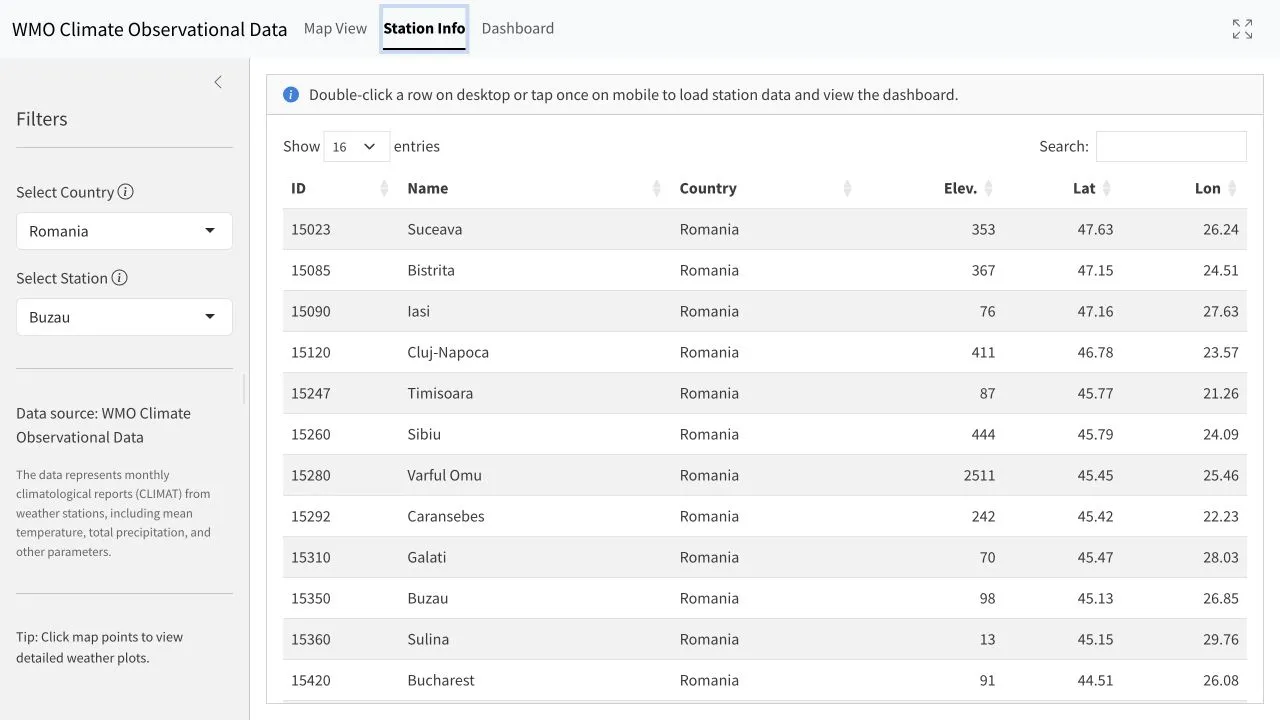Screen dimensions: 1280x720
Task: Click station ID 15090
Action: coord(311,311)
